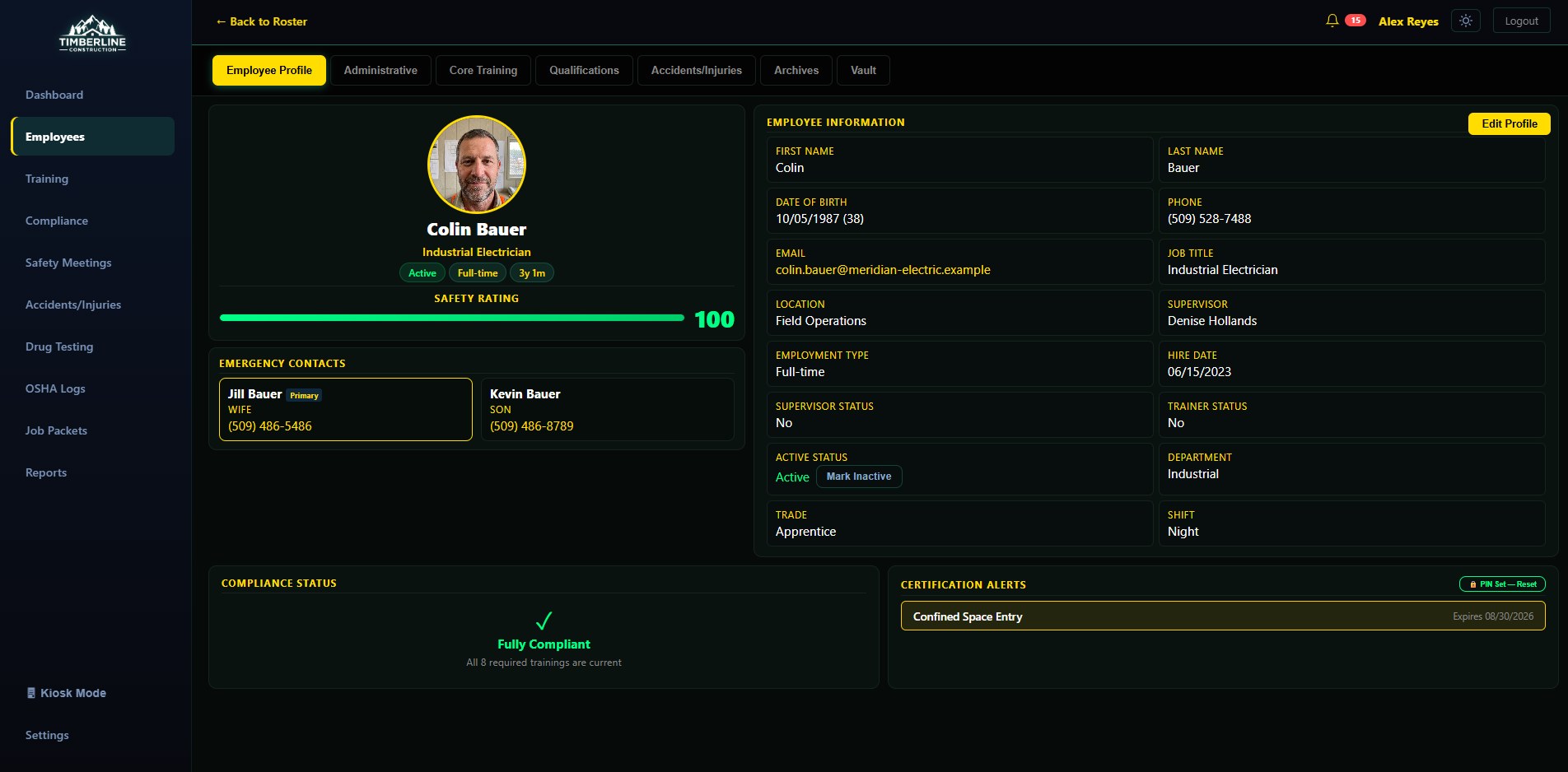The width and height of the screenshot is (1568, 772).
Task: Click supervisor name Denise Hollands
Action: point(1212,321)
